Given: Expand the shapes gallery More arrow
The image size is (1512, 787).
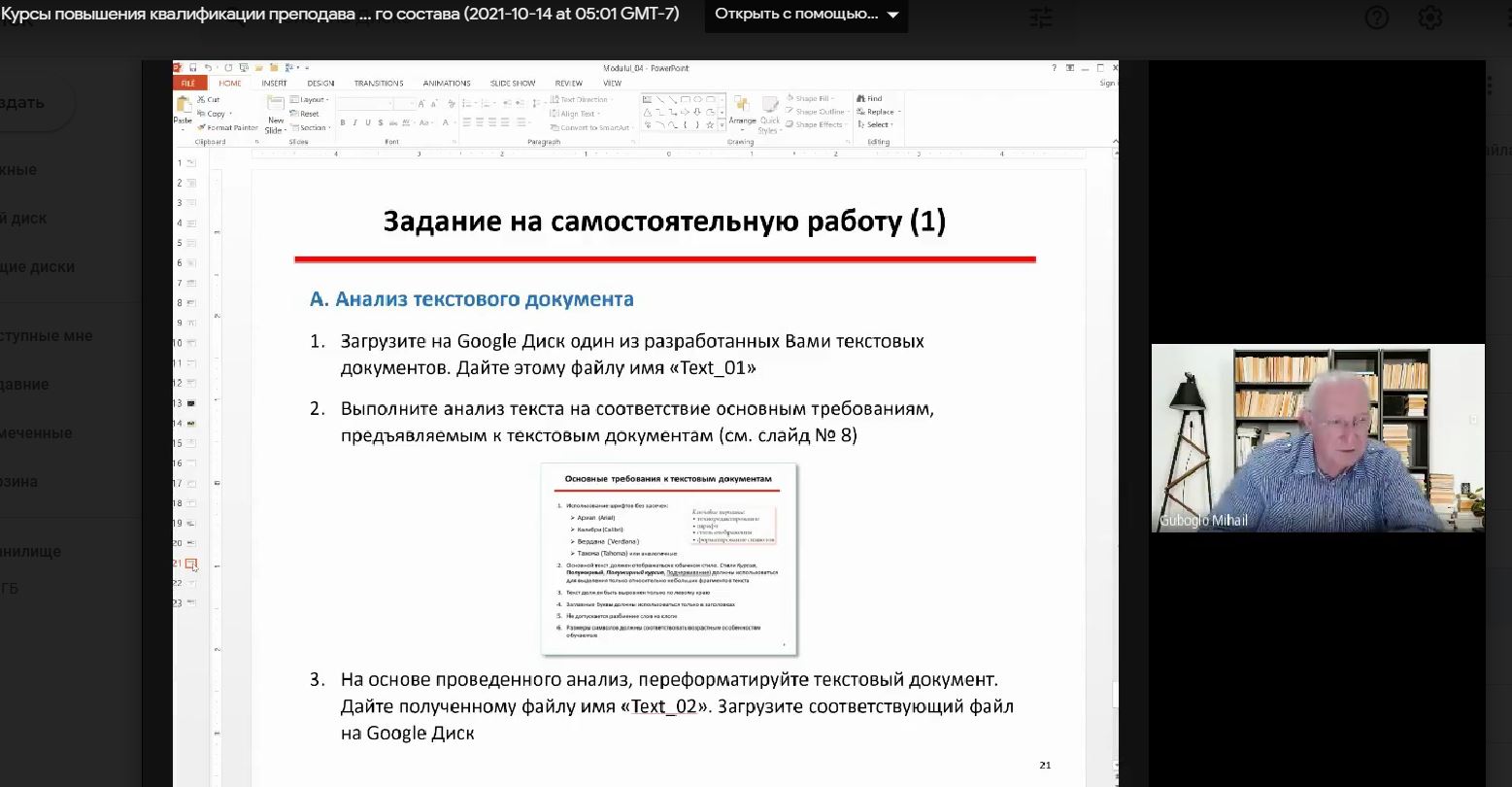Looking at the screenshot, I should (x=722, y=124).
